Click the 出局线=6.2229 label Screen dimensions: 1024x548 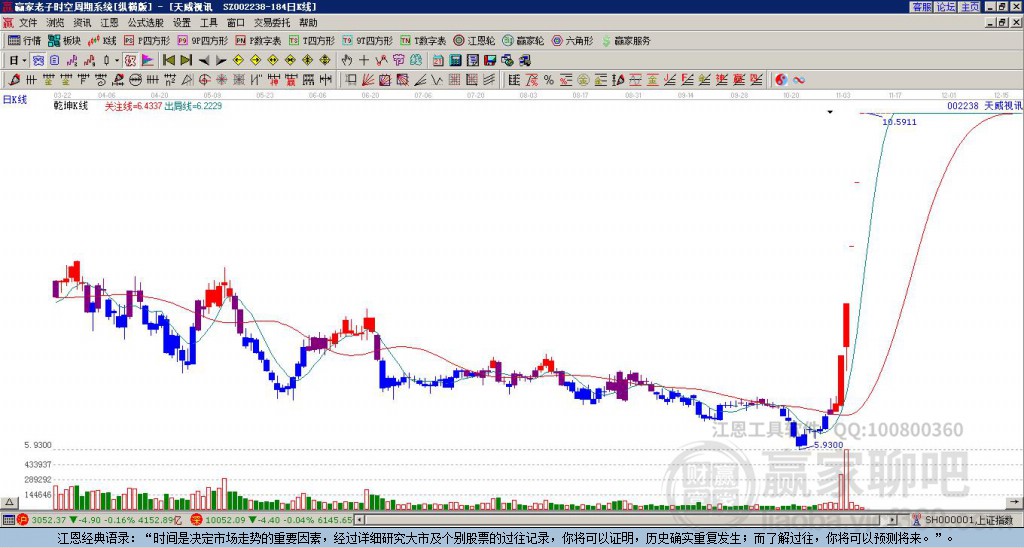193,106
